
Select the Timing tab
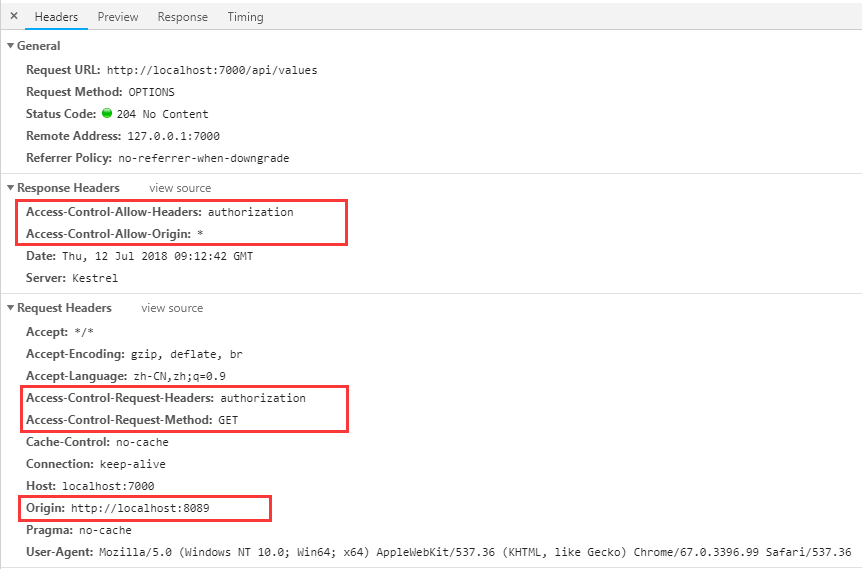tap(245, 17)
